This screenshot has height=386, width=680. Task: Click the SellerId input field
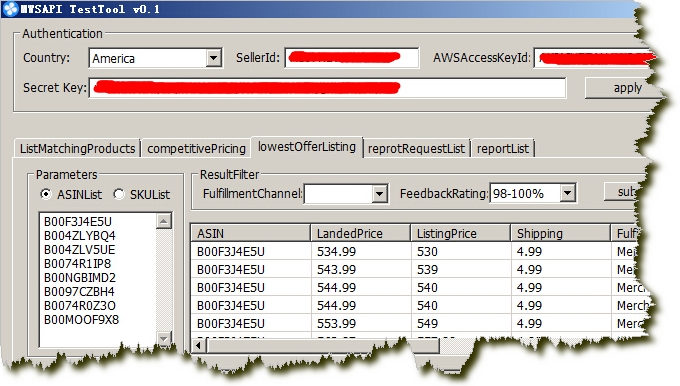coord(352,58)
